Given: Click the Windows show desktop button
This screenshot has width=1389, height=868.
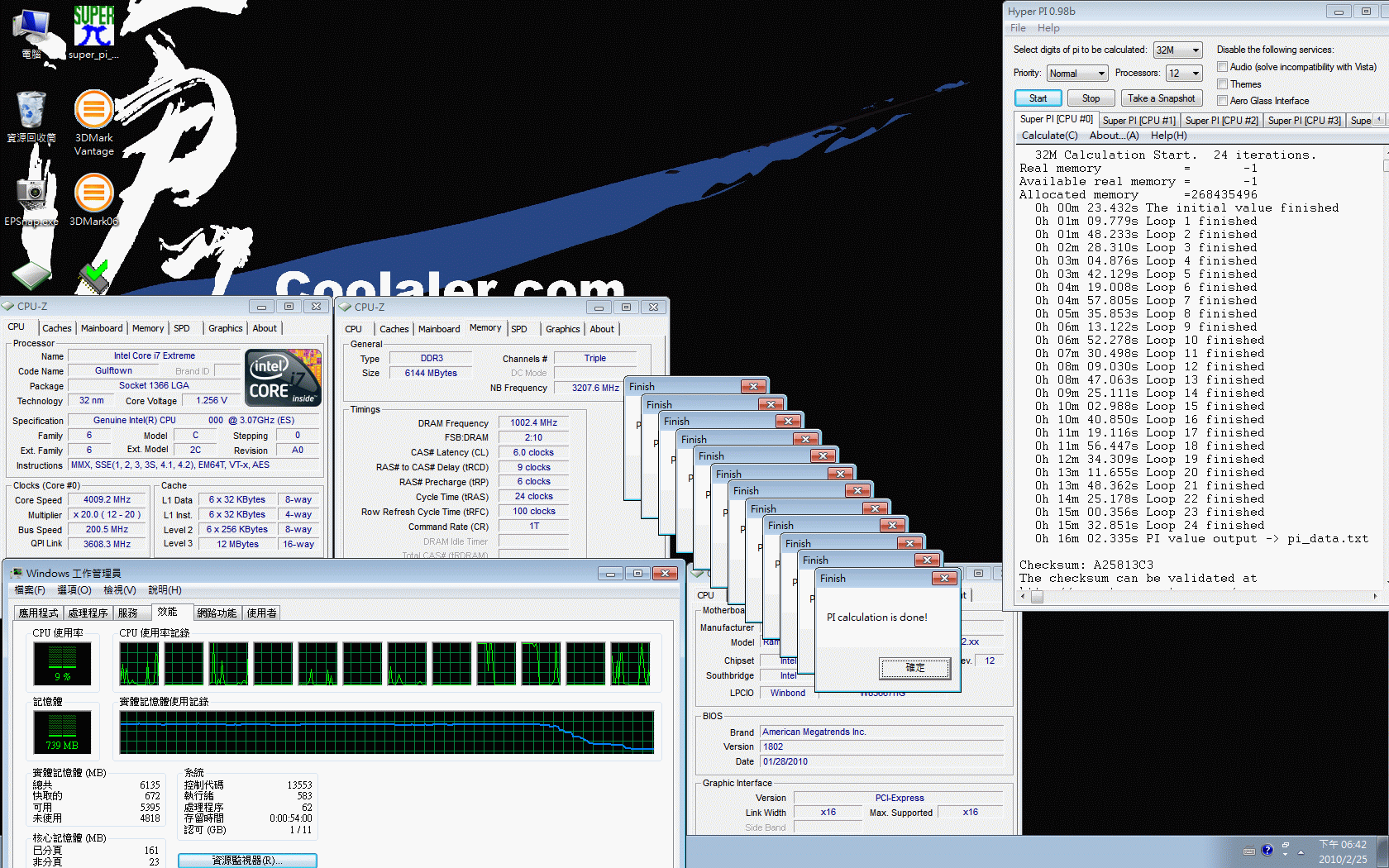Looking at the screenshot, I should 1382,851.
